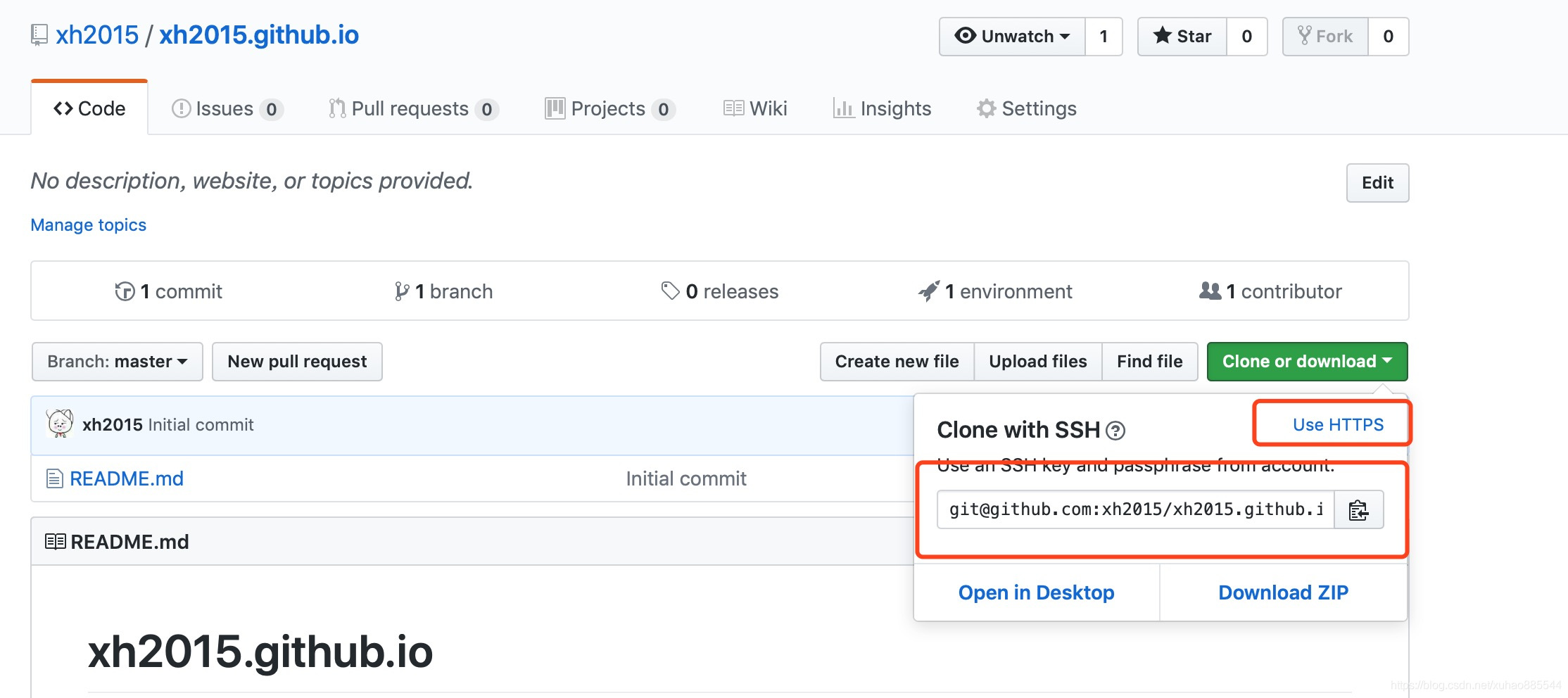This screenshot has height=698, width=1568.
Task: Switch to Use HTTPS clone option
Action: [x=1338, y=425]
